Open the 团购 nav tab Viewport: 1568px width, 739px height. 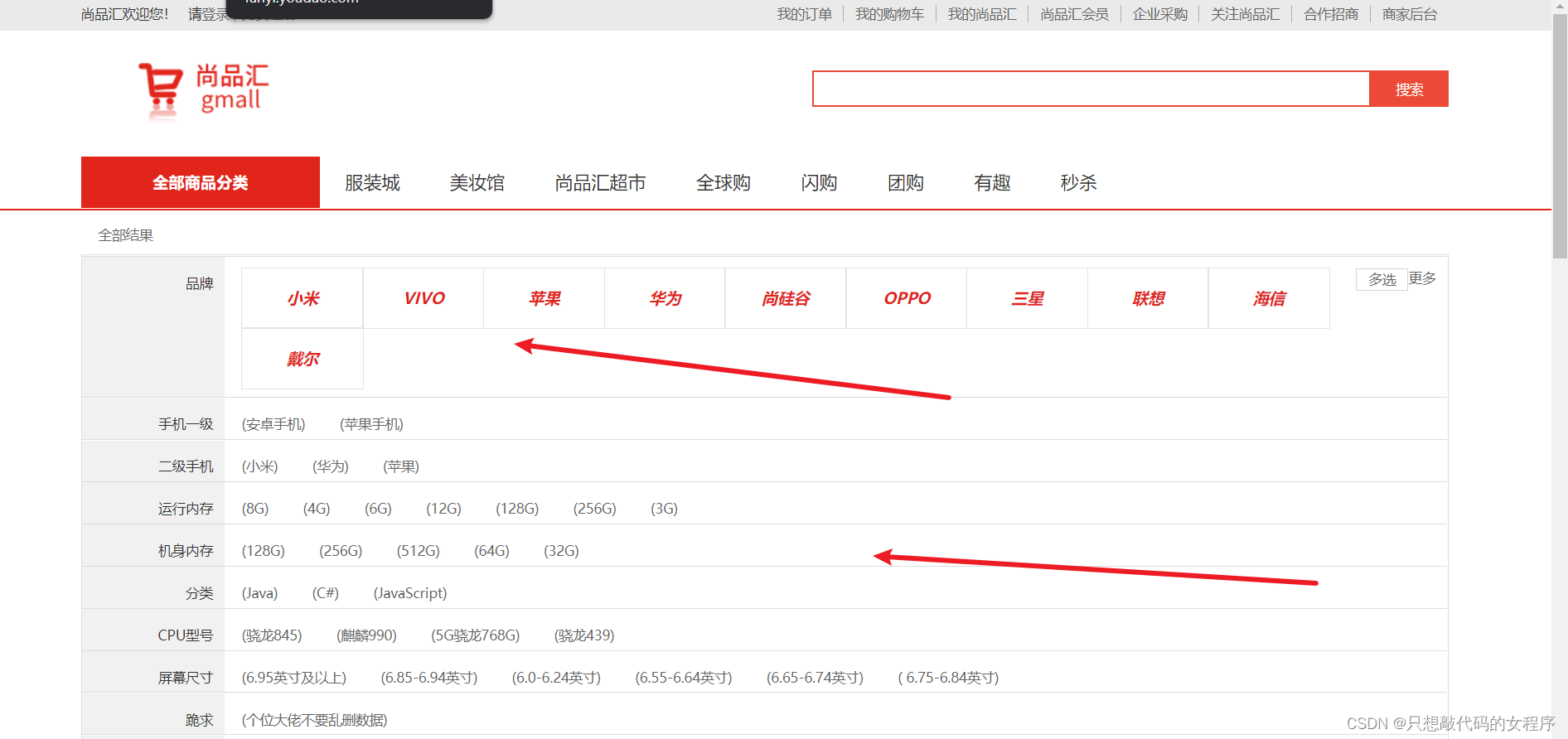(906, 183)
